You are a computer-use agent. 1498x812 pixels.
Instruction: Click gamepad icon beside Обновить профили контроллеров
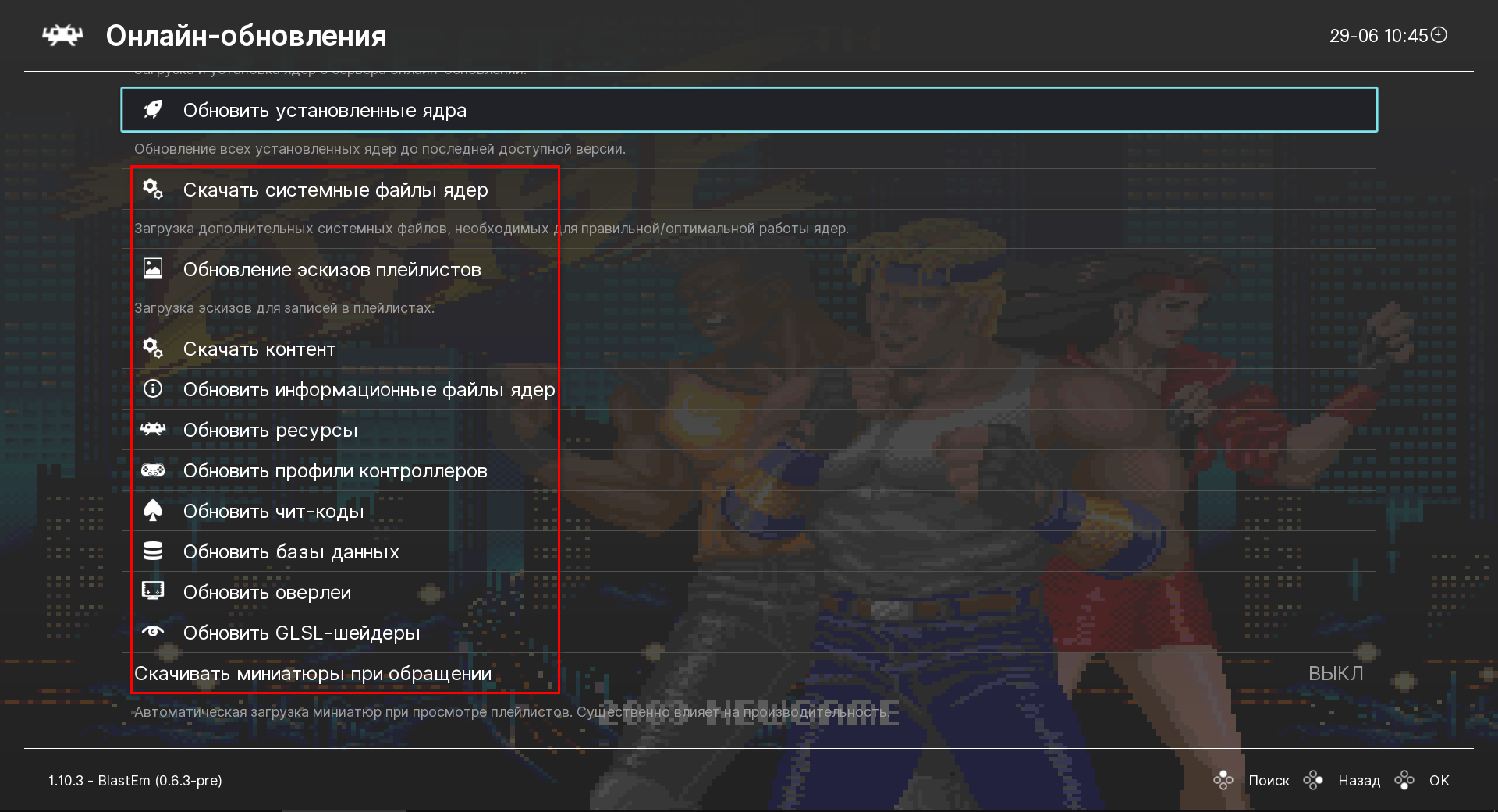(153, 470)
